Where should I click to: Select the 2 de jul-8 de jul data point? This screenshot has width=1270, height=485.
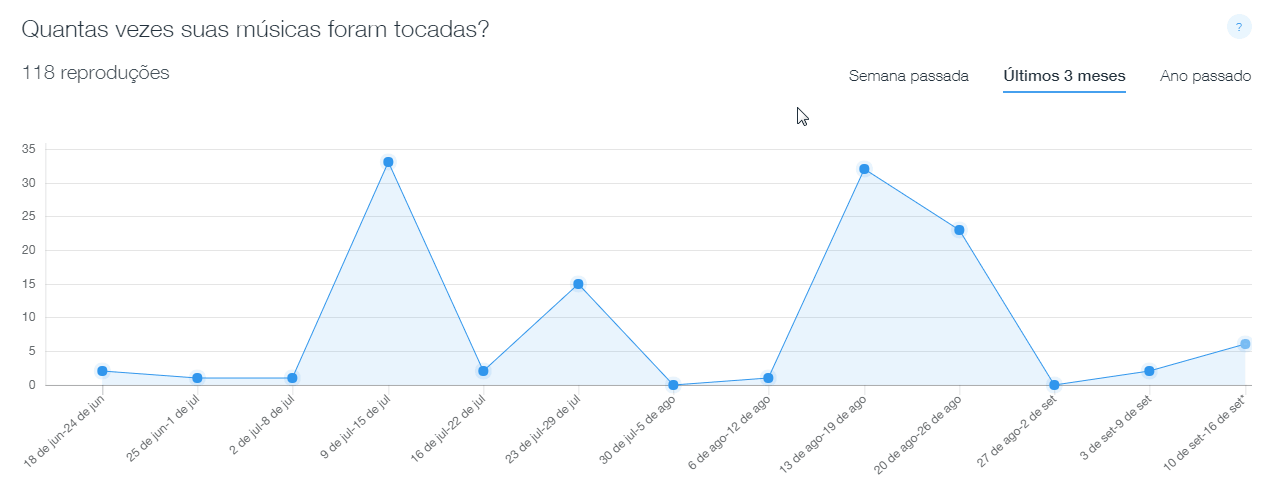coord(292,378)
